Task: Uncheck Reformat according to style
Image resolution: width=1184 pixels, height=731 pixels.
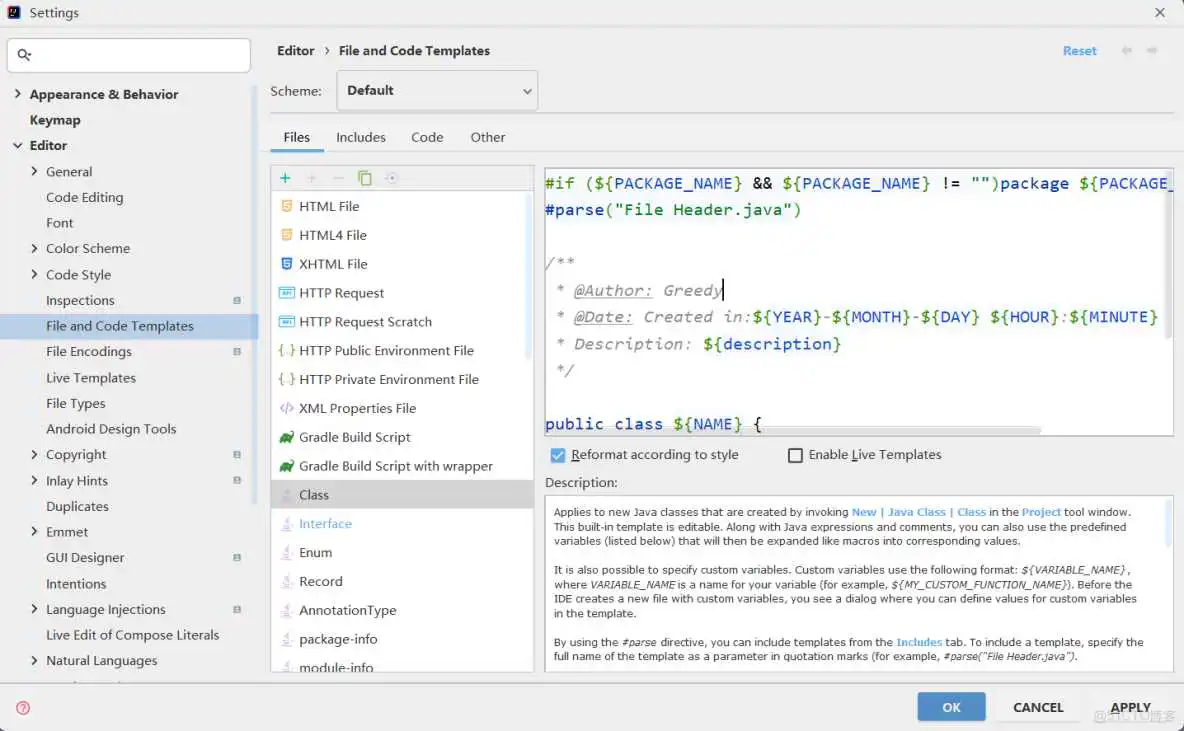Action: point(558,455)
